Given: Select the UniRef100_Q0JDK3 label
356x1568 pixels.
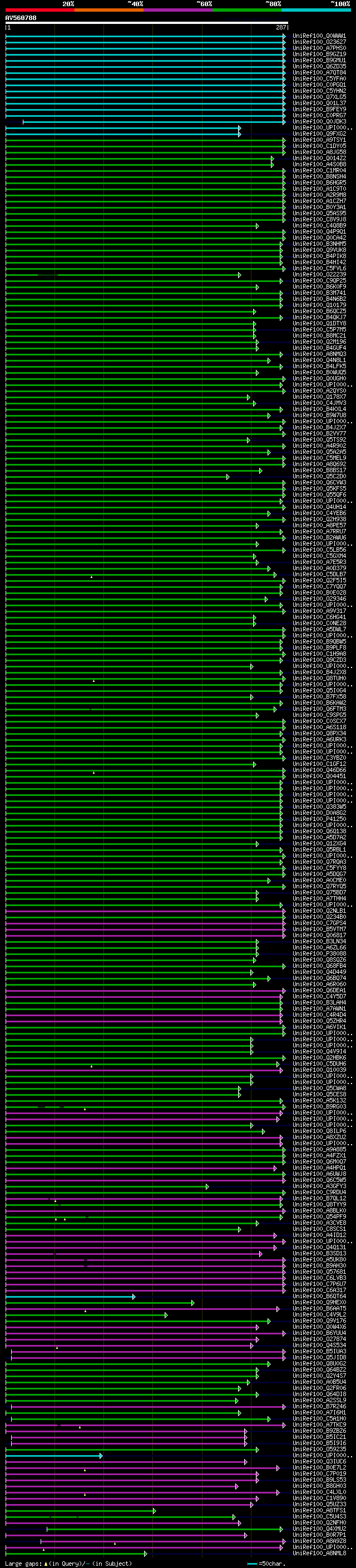Looking at the screenshot, I should coord(319,122).
